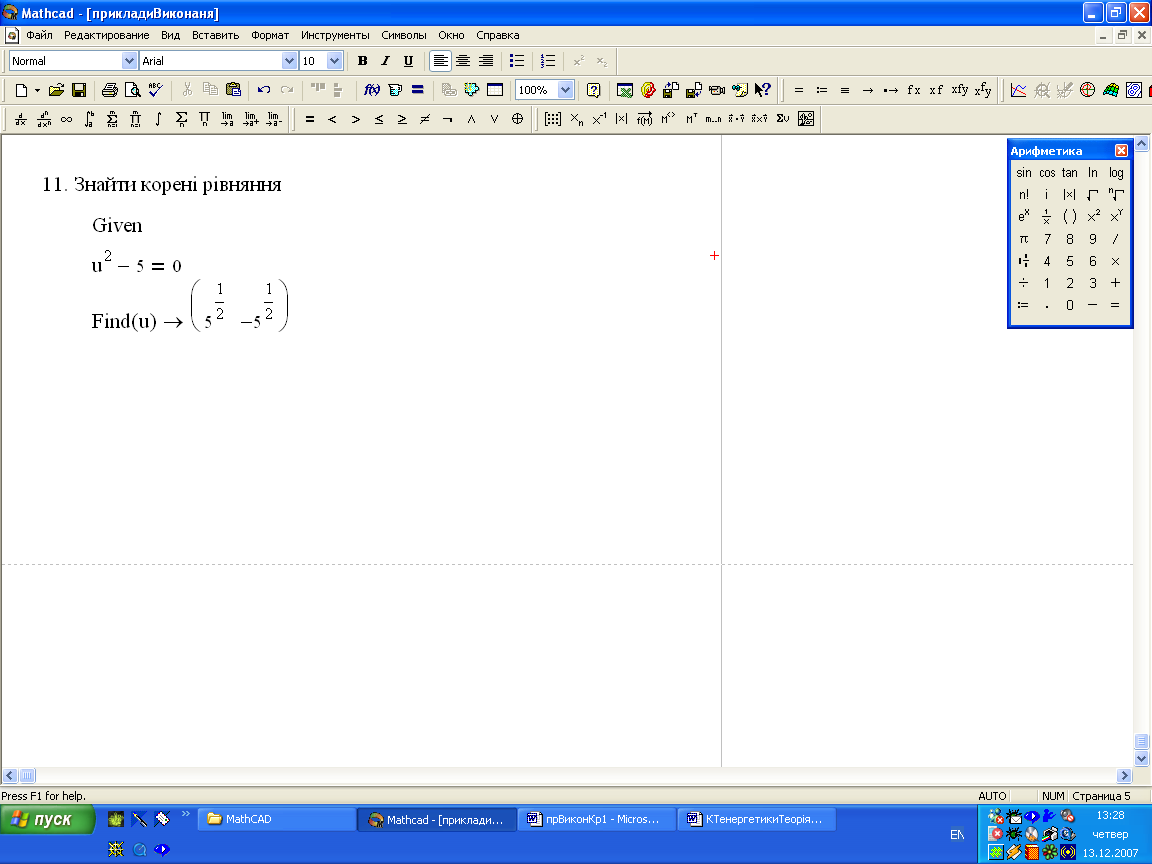Screen dimensions: 1152x864
Task: Insert factorial n! from Arithmetic palette
Action: [1023, 195]
